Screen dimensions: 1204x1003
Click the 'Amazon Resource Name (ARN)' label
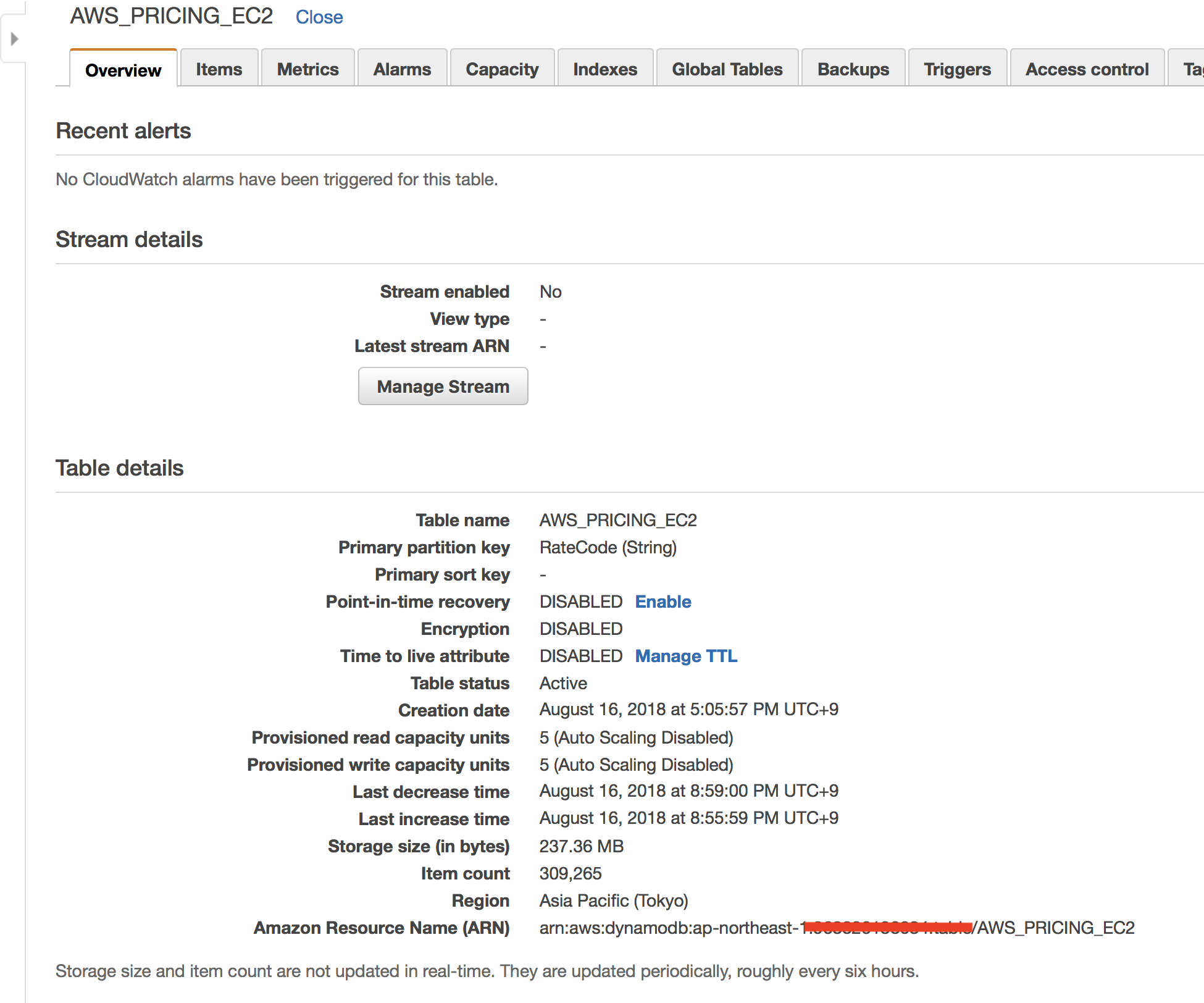382,928
